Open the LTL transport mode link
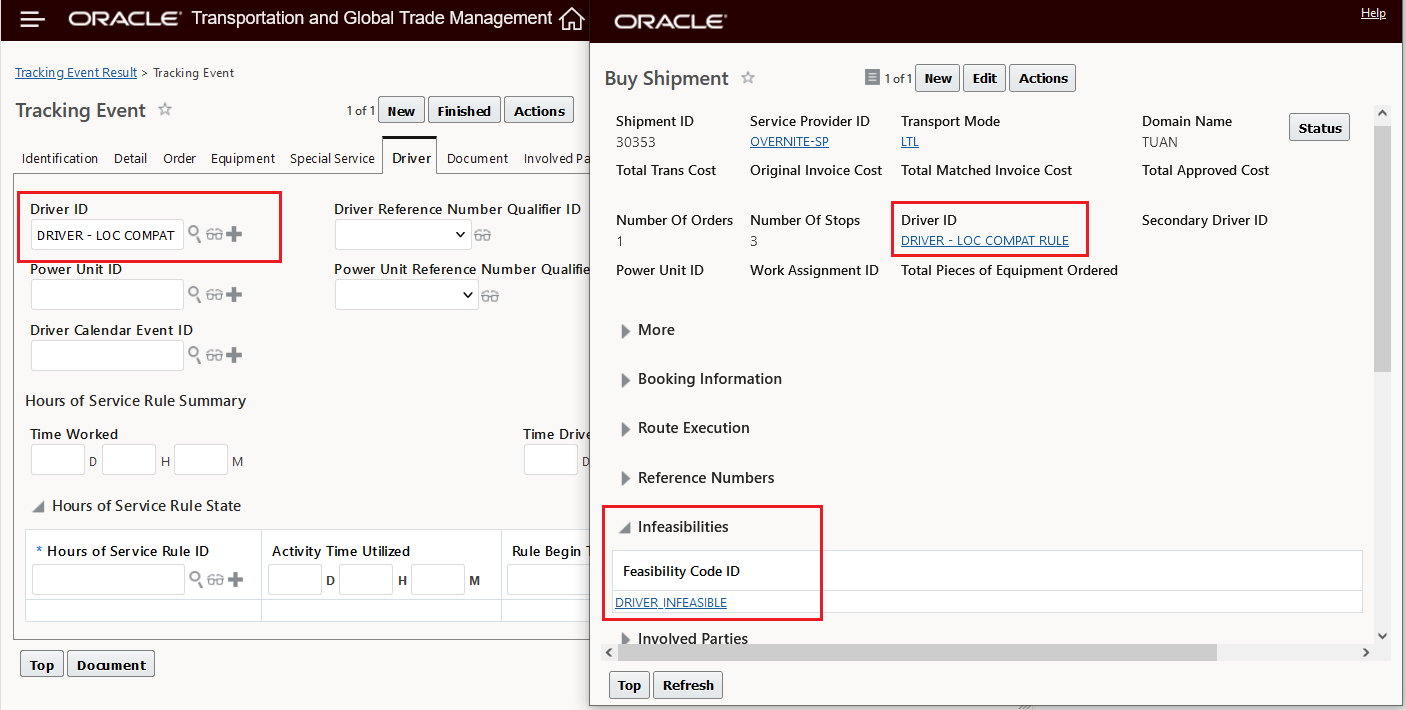The height and width of the screenshot is (710, 1406). [910, 142]
